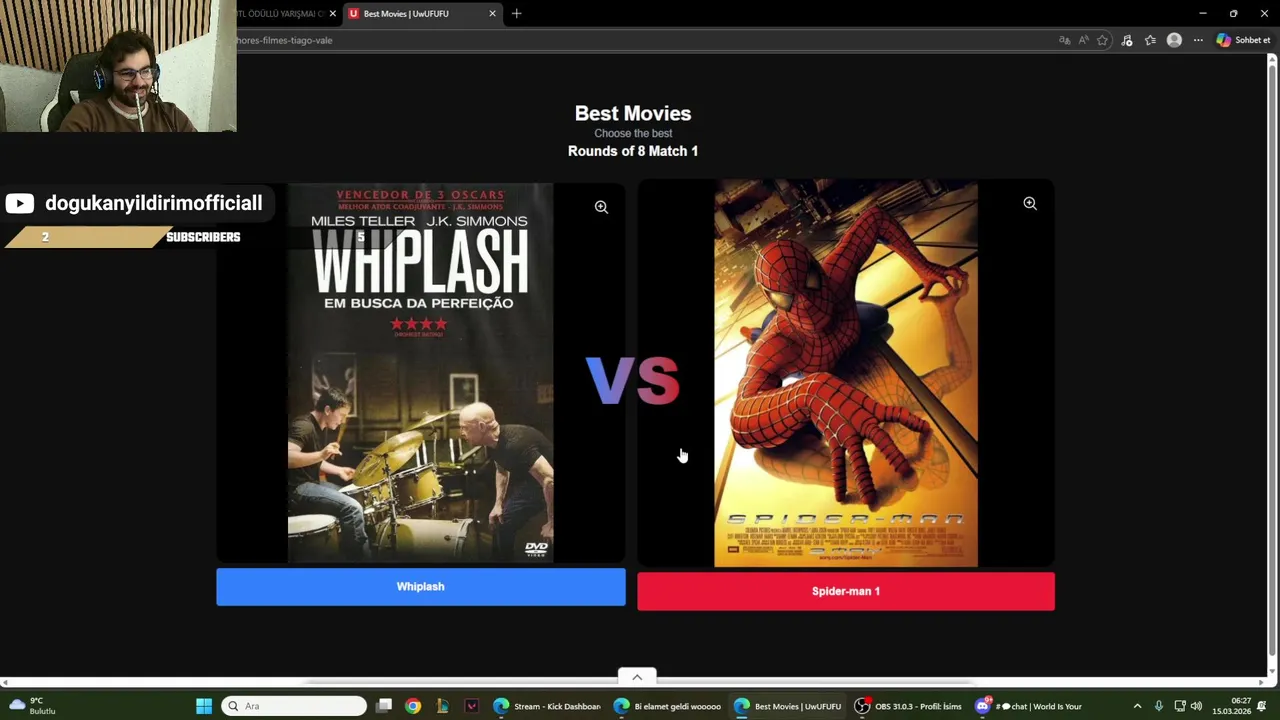1280x720 pixels.
Task: Open the browser profile avatar
Action: 1174,40
